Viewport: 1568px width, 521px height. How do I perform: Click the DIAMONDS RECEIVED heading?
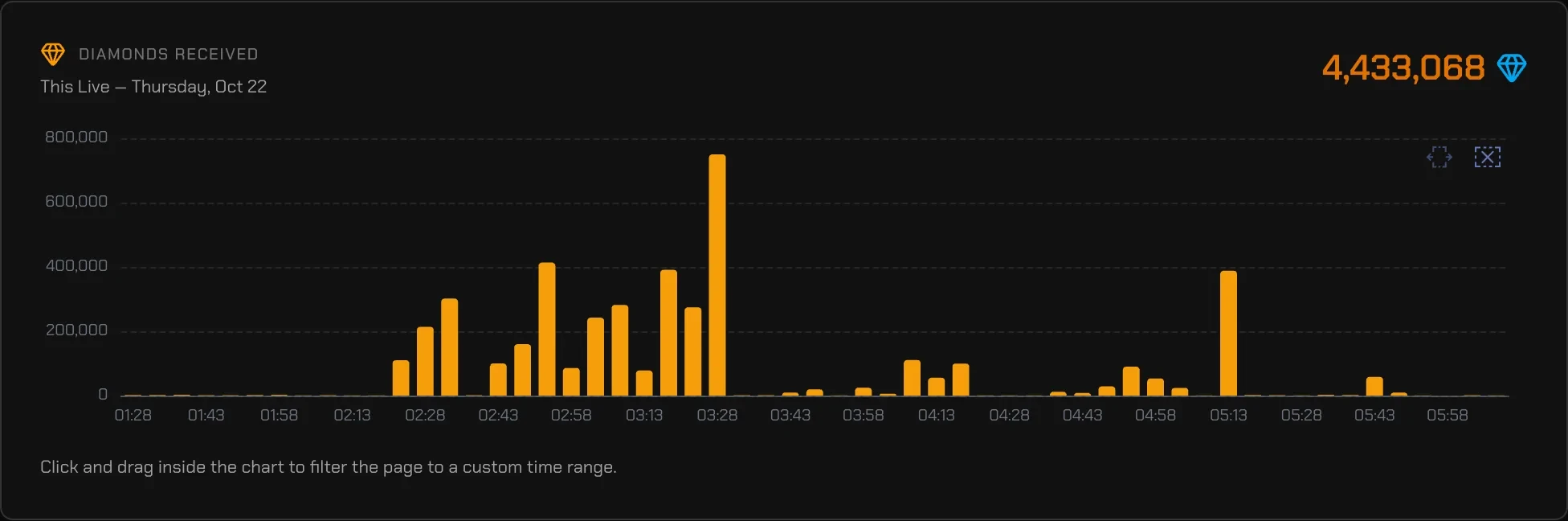click(x=169, y=54)
